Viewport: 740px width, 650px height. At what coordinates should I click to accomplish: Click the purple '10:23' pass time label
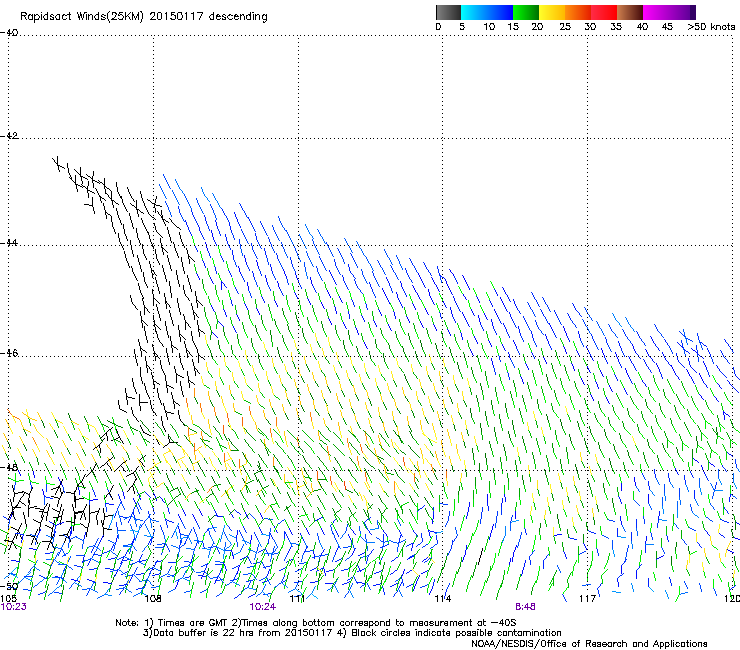coord(14,607)
